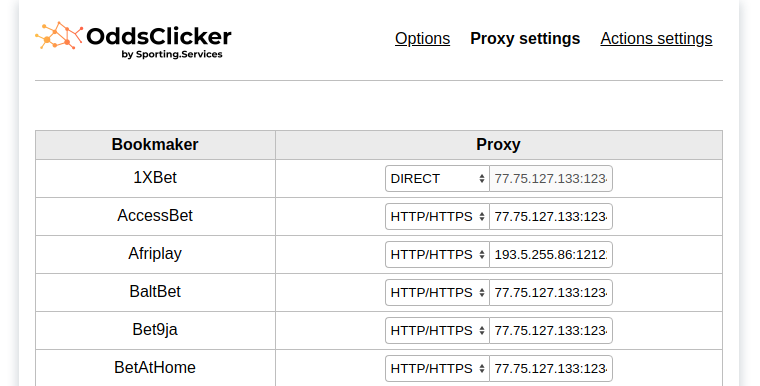Screen dimensions: 760x386
Task: Open the Afriplay HTTP/HTTPS dropdown
Action: [x=437, y=255]
